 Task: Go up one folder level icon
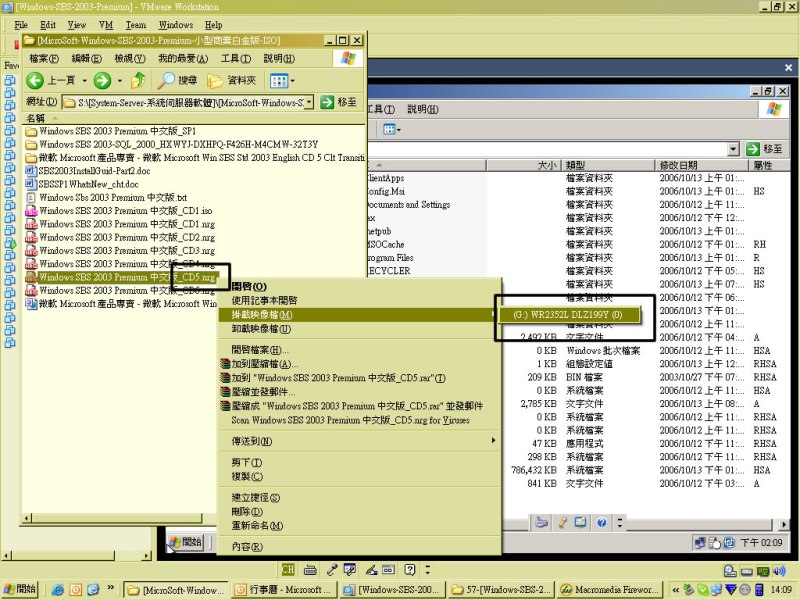[138, 80]
